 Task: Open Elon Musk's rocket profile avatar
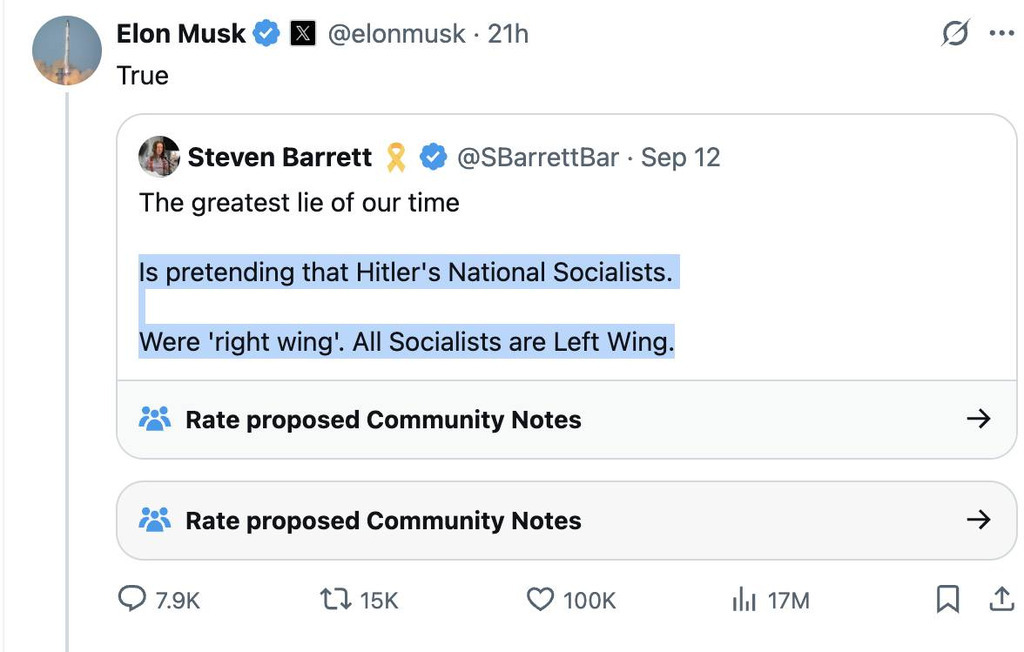67,50
